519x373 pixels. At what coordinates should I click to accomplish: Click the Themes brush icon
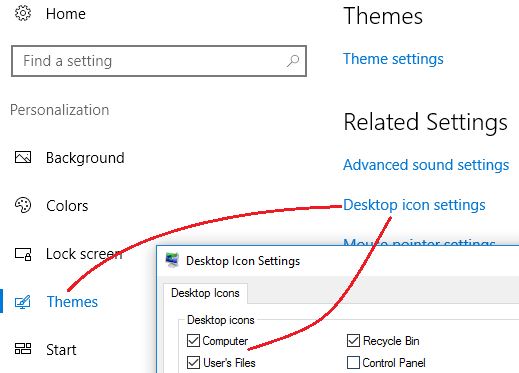[23, 302]
